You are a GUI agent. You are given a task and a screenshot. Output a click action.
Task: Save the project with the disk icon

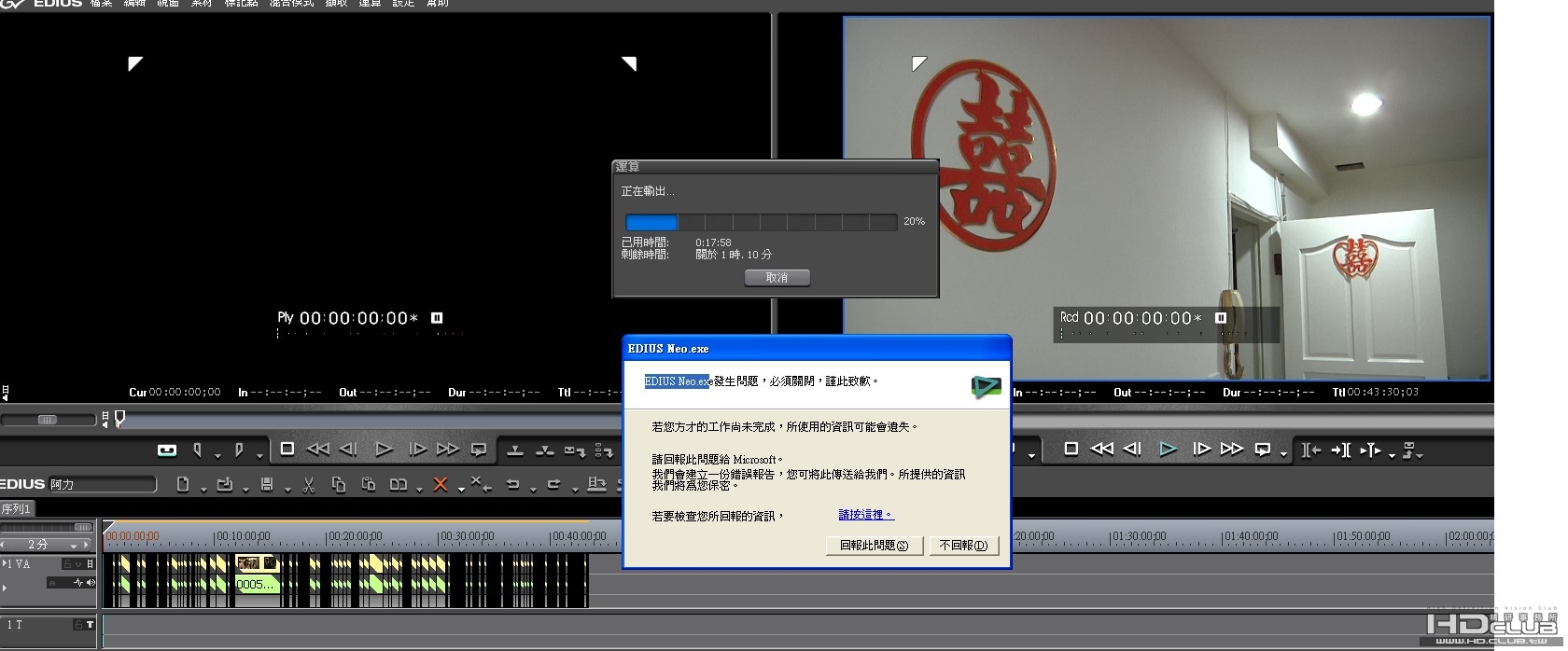tap(267, 484)
